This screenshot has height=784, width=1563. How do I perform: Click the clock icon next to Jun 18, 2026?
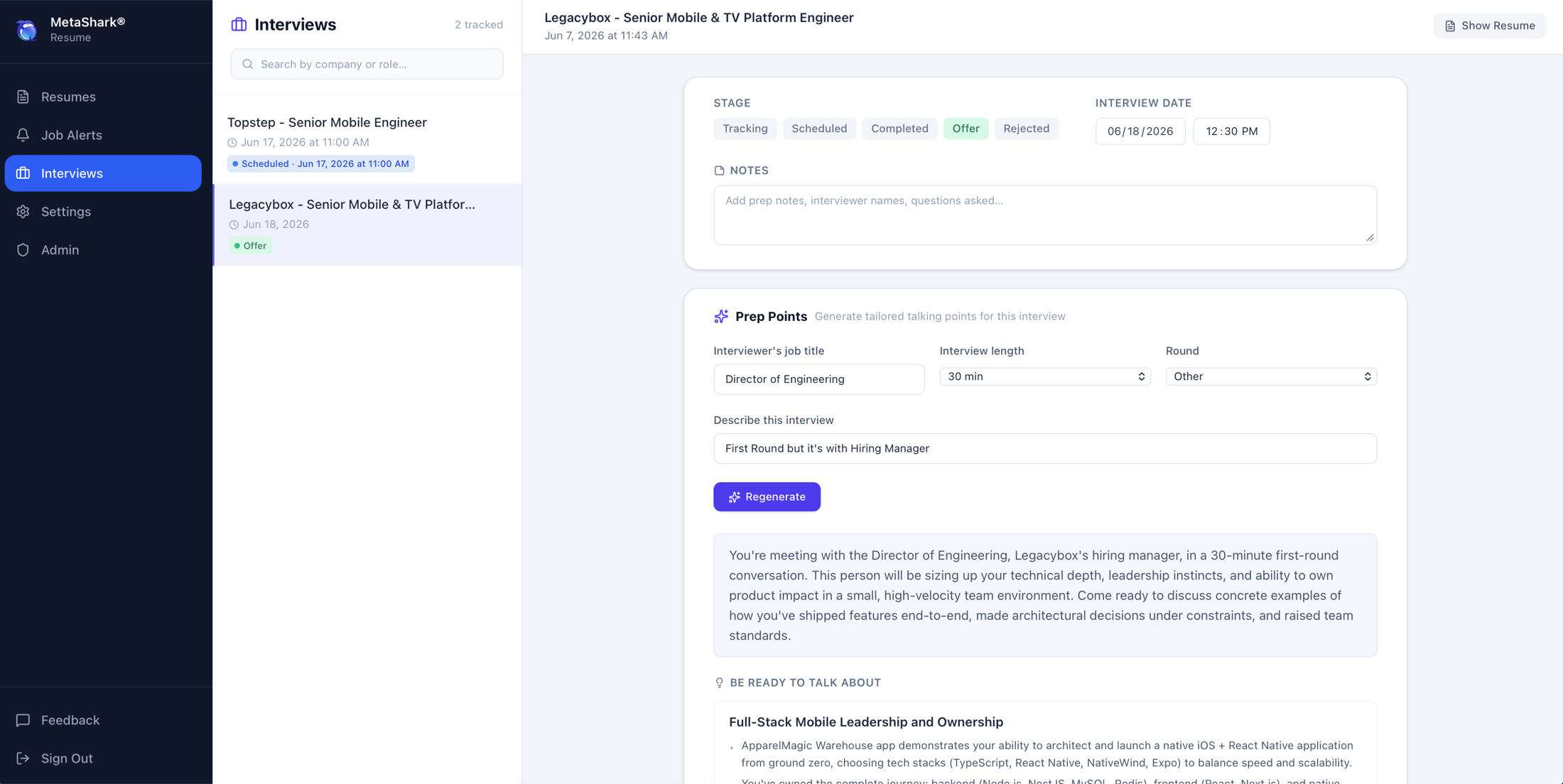pos(234,224)
